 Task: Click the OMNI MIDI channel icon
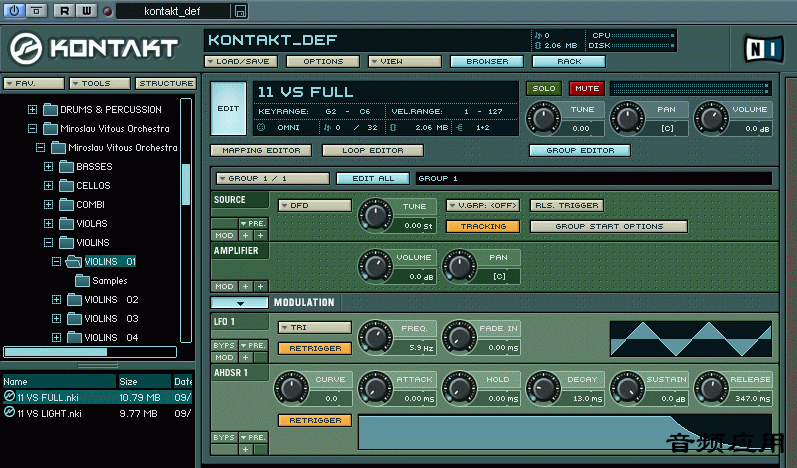pyautogui.click(x=261, y=127)
